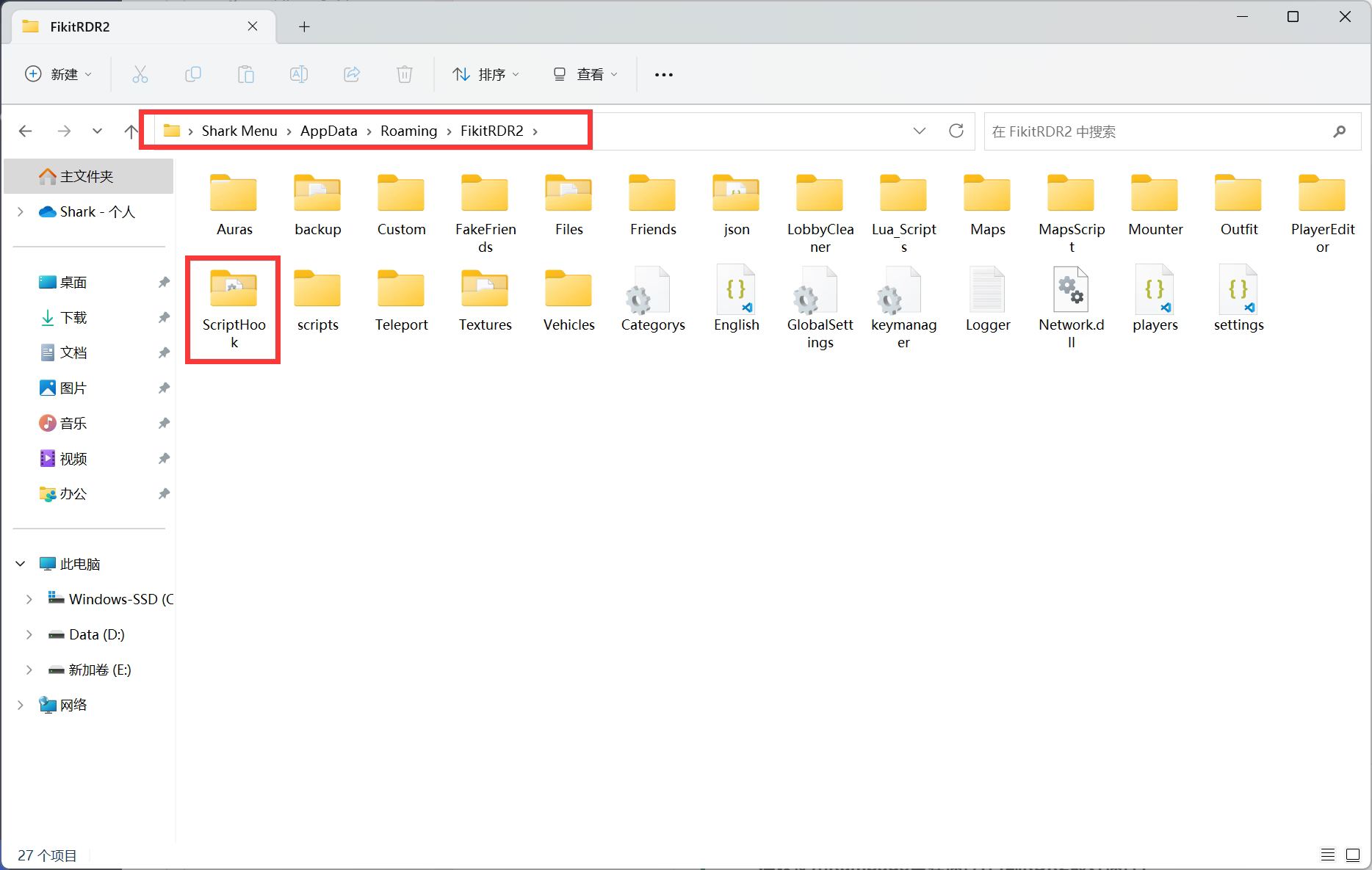Select the English JSON file
Screen dimensions: 1372x870
coord(736,300)
